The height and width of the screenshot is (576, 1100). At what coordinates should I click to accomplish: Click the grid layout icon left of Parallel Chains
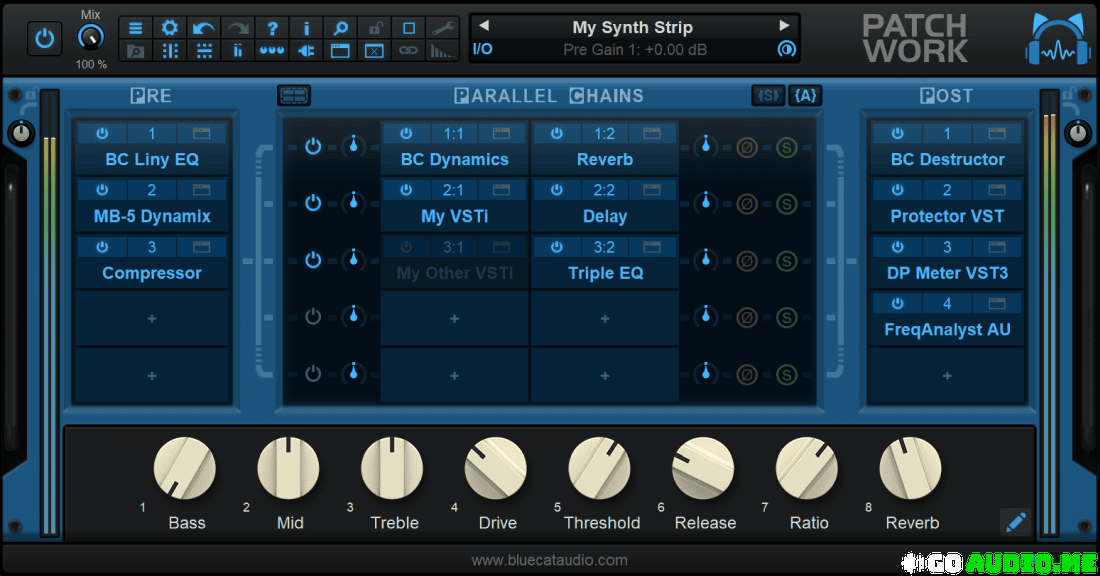pos(294,95)
